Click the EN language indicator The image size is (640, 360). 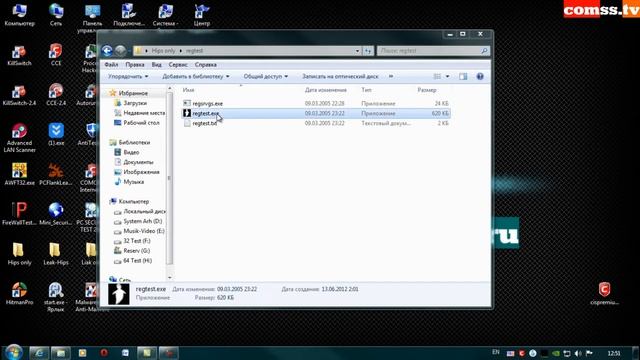pos(496,352)
